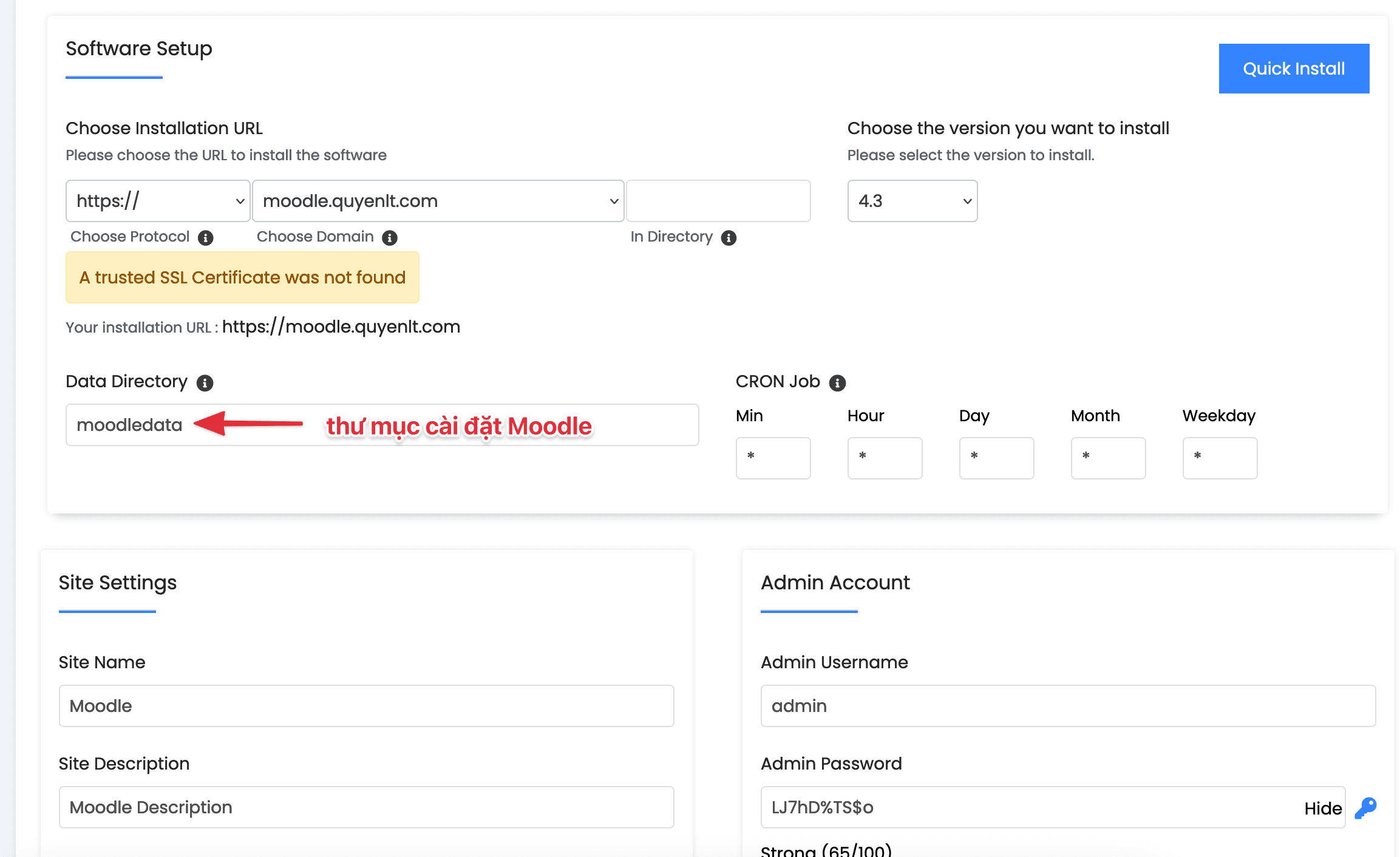Edit the Site Description field
Screen dimensions: 1400x857
(x=366, y=807)
